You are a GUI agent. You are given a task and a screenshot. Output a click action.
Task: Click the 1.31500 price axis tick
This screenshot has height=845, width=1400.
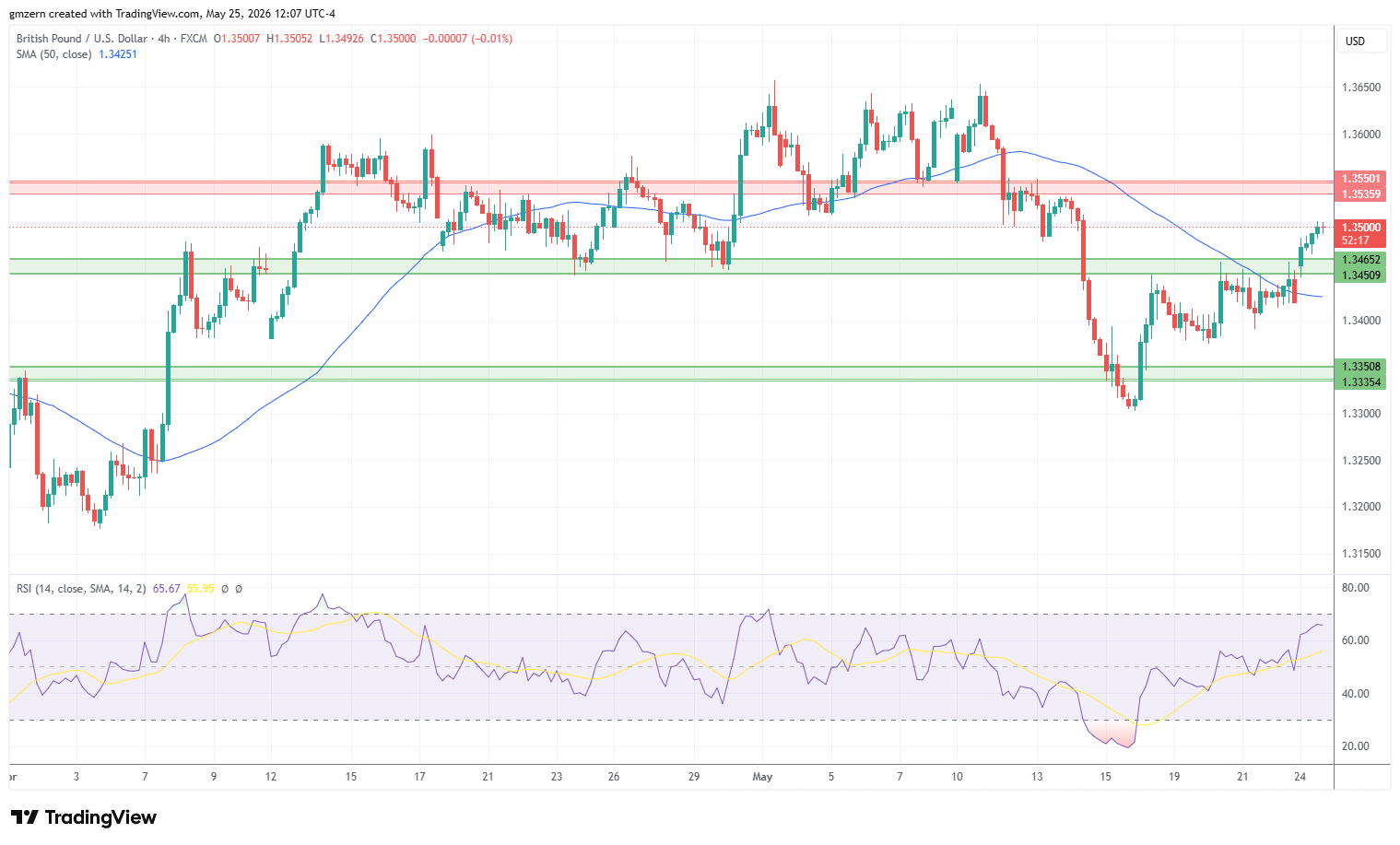coord(1361,554)
